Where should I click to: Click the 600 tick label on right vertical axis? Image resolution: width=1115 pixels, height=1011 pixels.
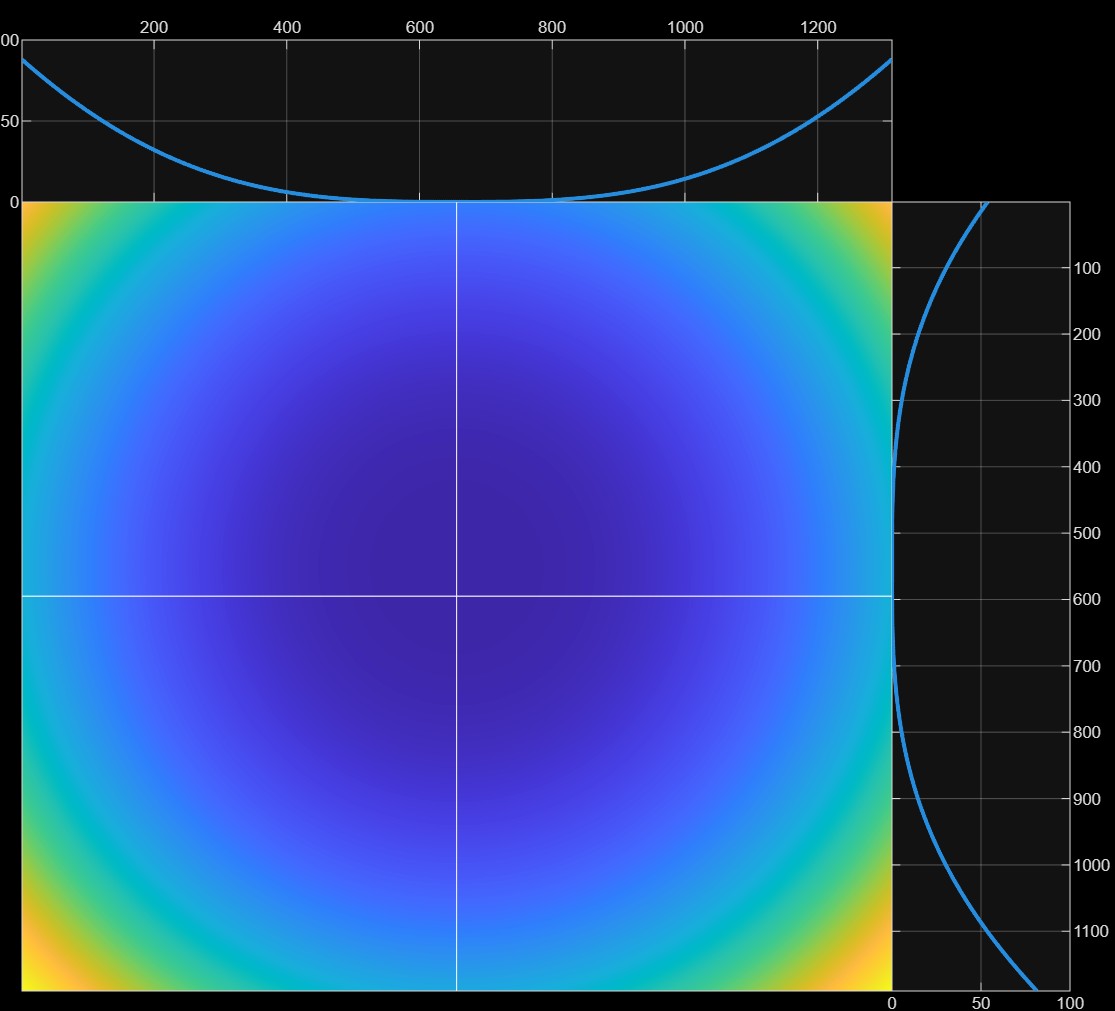click(x=1087, y=599)
